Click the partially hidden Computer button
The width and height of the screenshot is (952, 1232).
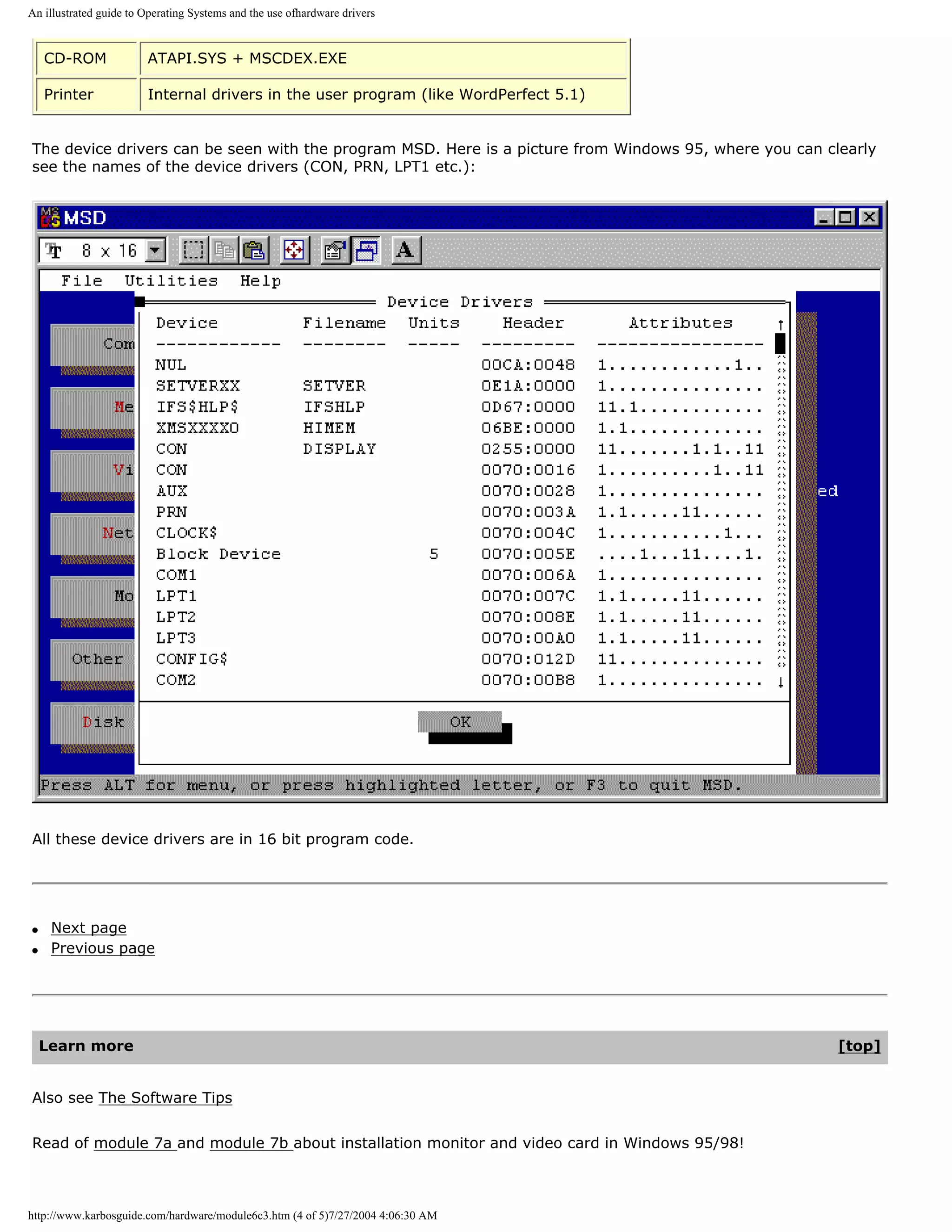pyautogui.click(x=93, y=344)
